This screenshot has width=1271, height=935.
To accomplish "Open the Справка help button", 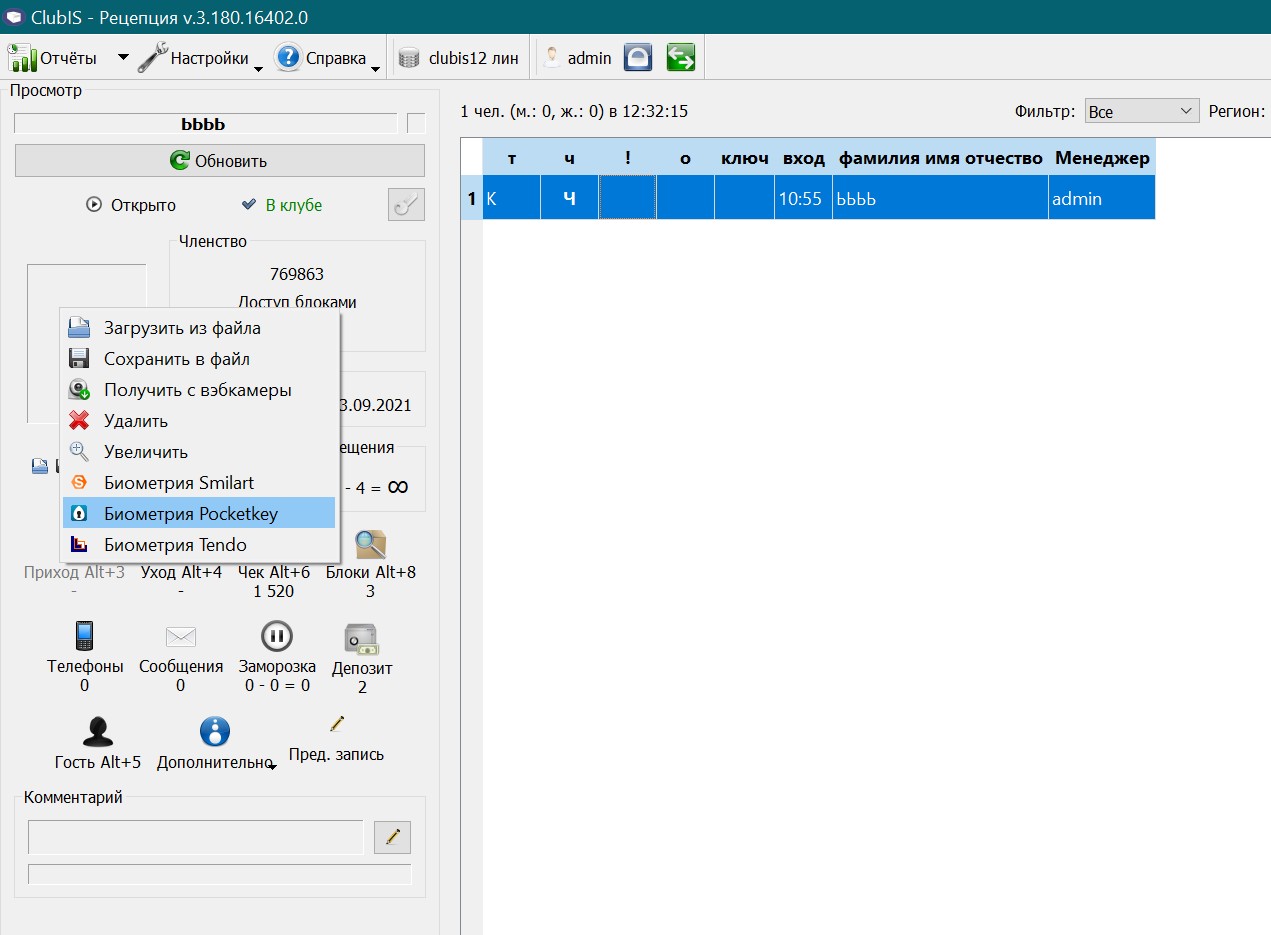I will pyautogui.click(x=322, y=58).
